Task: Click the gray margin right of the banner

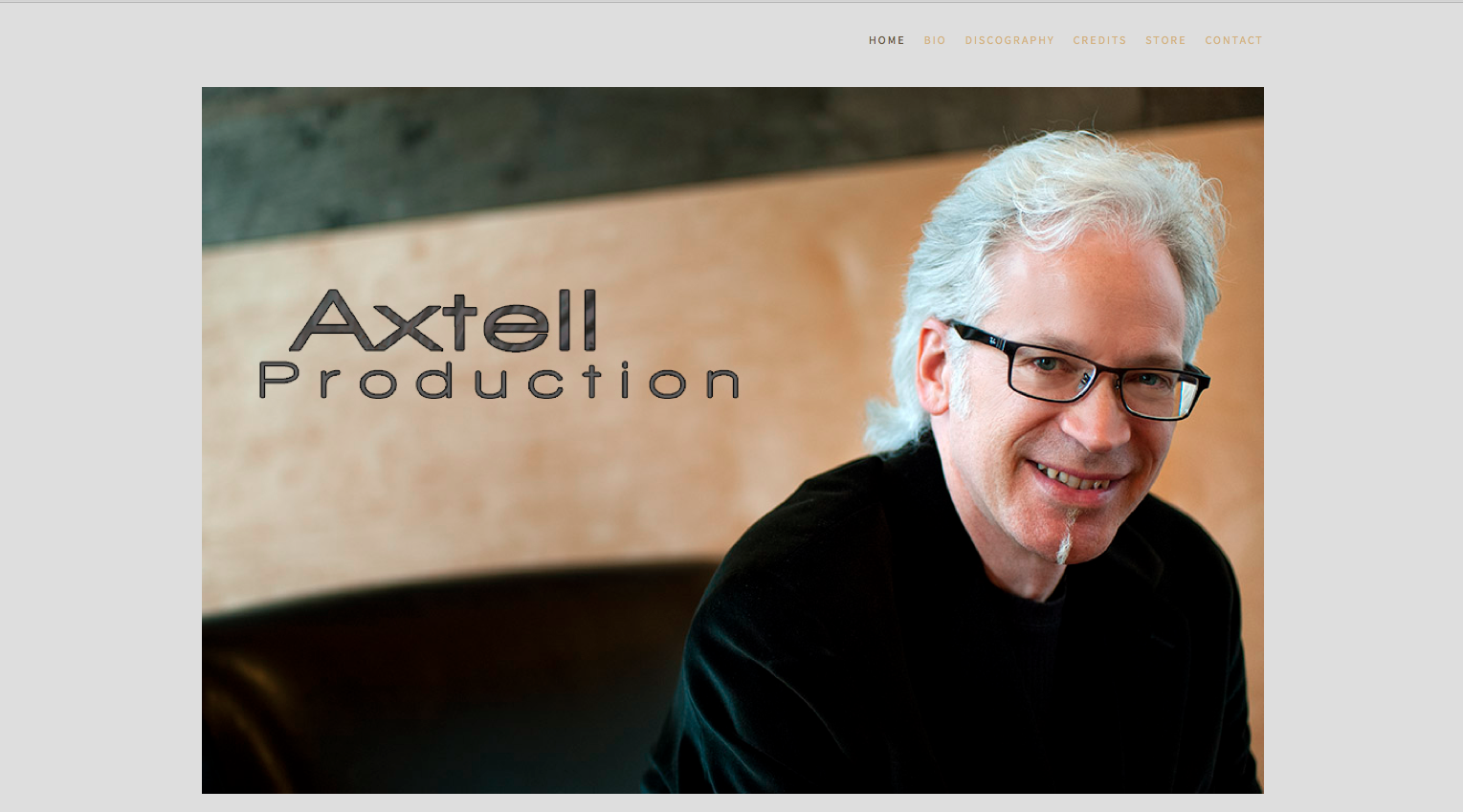Action: (x=1363, y=440)
